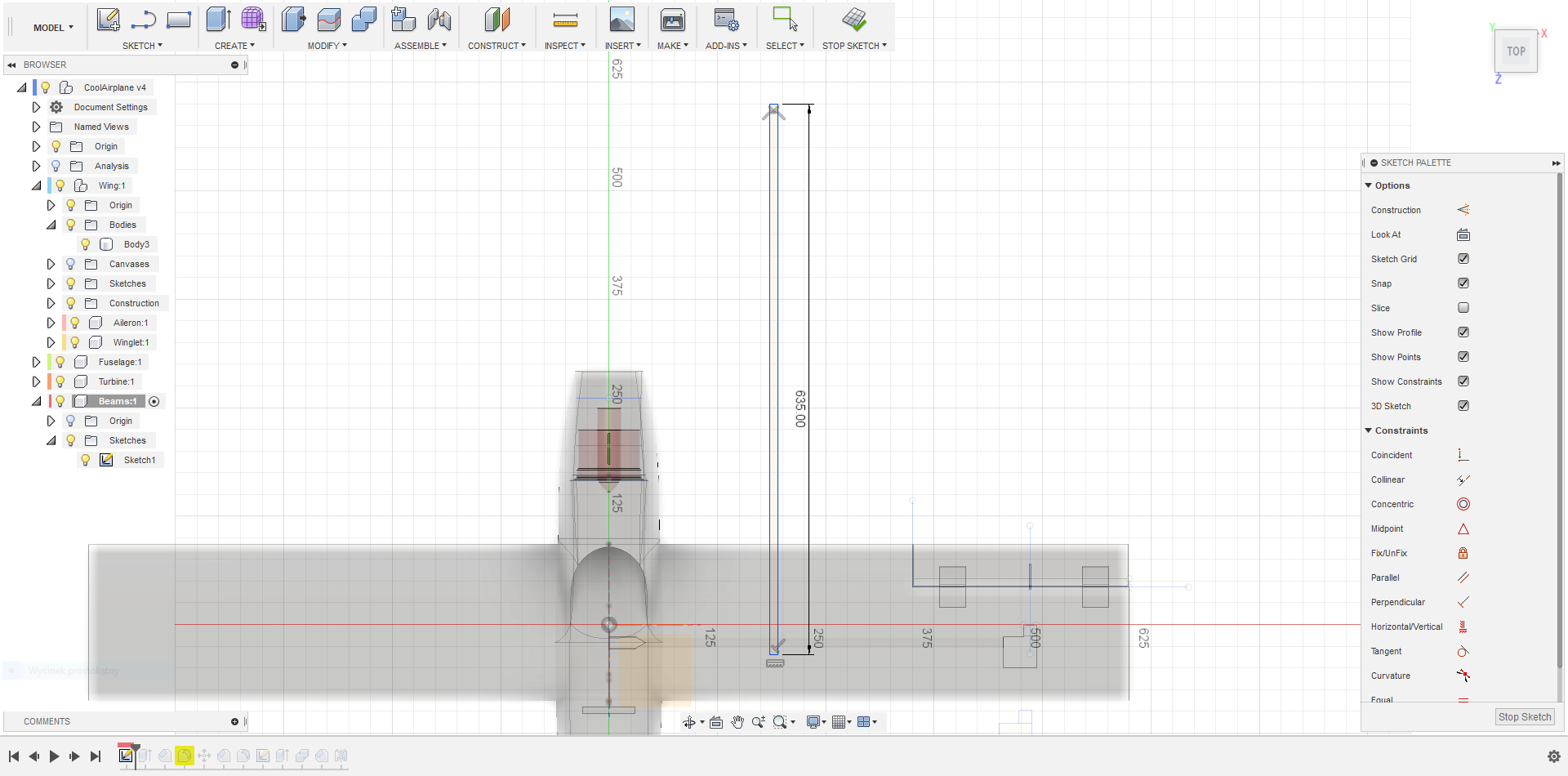Jump to timeline end
Image resolution: width=1568 pixels, height=776 pixels.
[96, 756]
